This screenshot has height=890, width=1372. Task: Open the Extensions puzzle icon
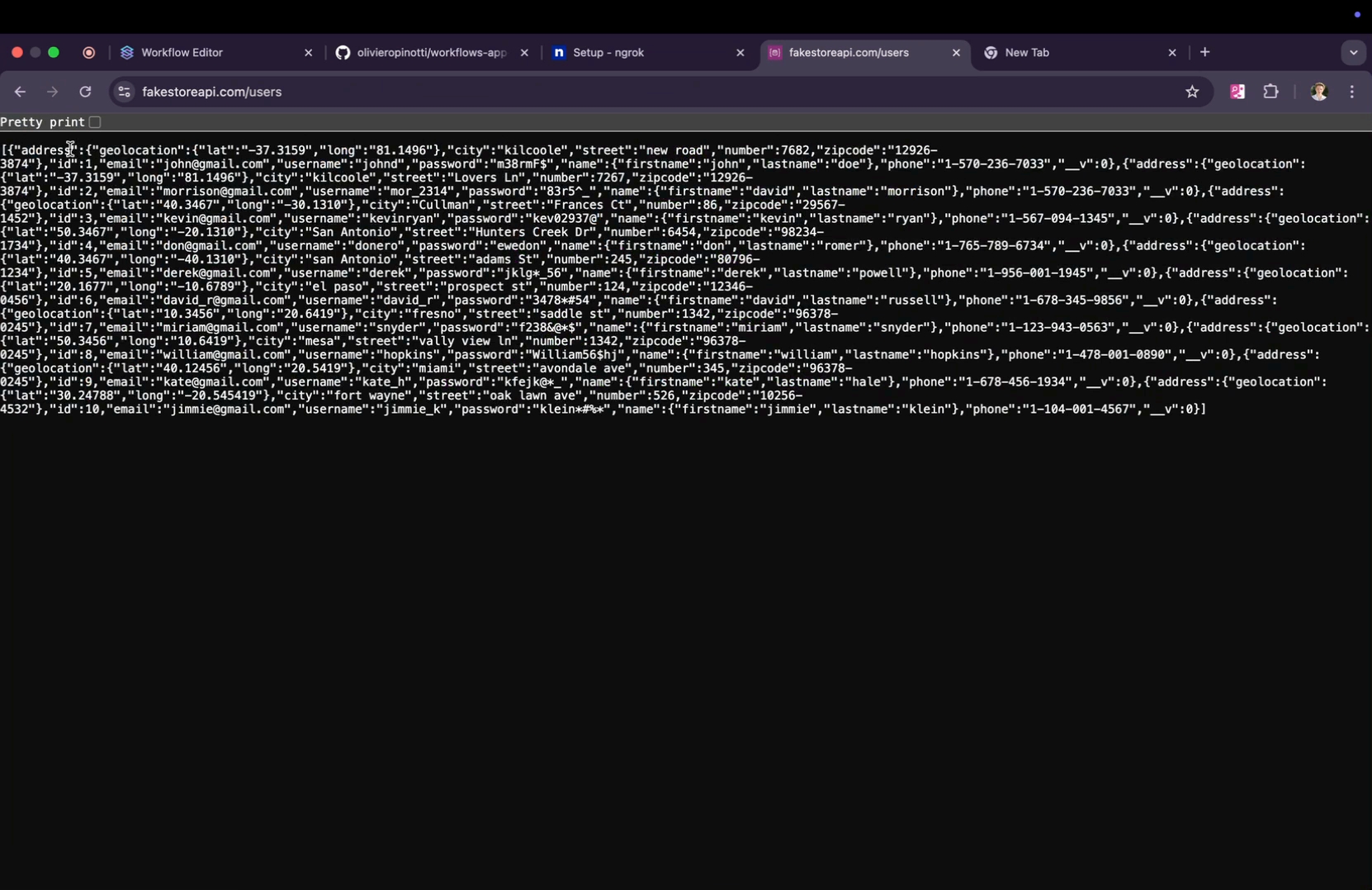(x=1270, y=92)
